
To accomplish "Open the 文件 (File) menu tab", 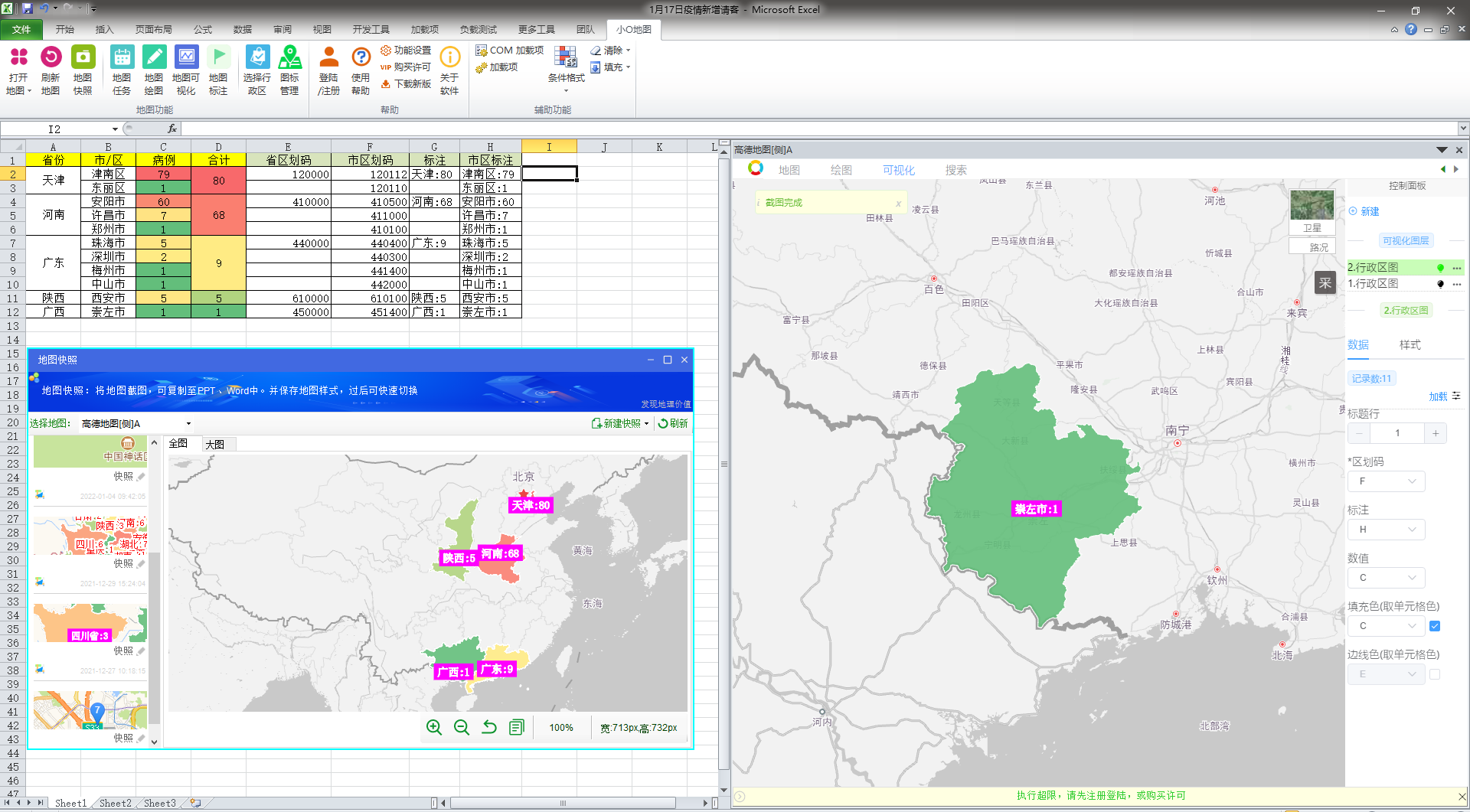I will (x=21, y=29).
